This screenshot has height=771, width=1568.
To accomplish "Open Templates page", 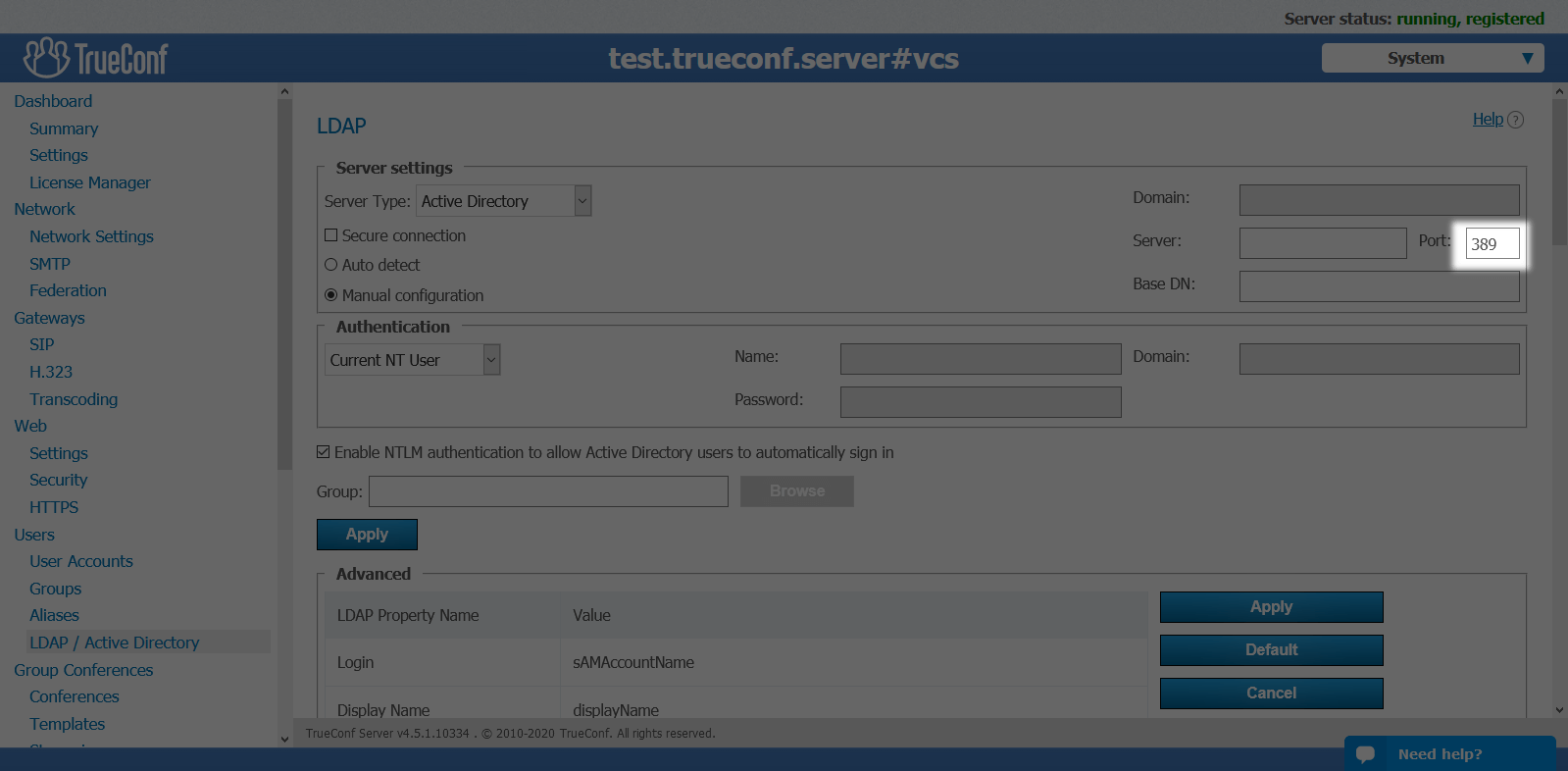I will click(x=67, y=724).
